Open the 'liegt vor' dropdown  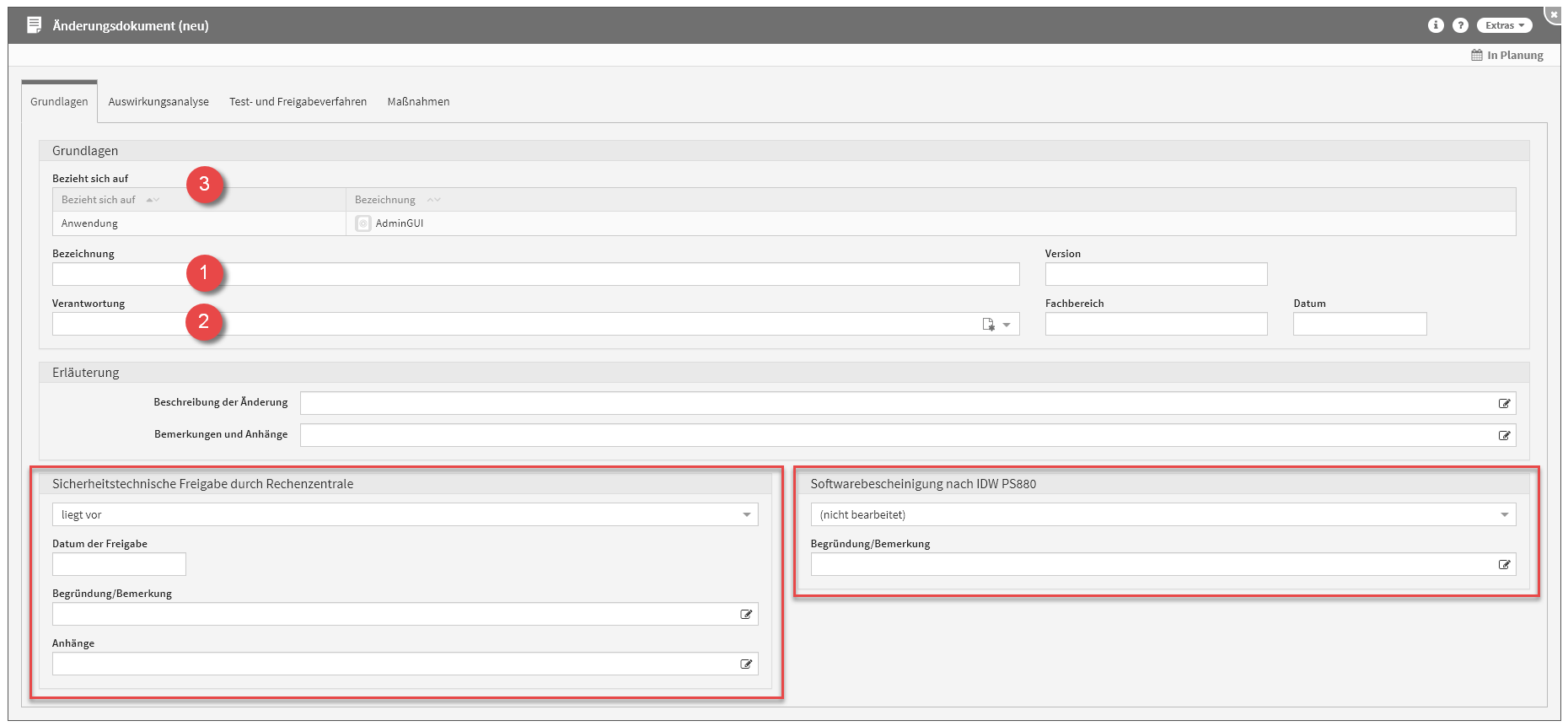point(405,515)
